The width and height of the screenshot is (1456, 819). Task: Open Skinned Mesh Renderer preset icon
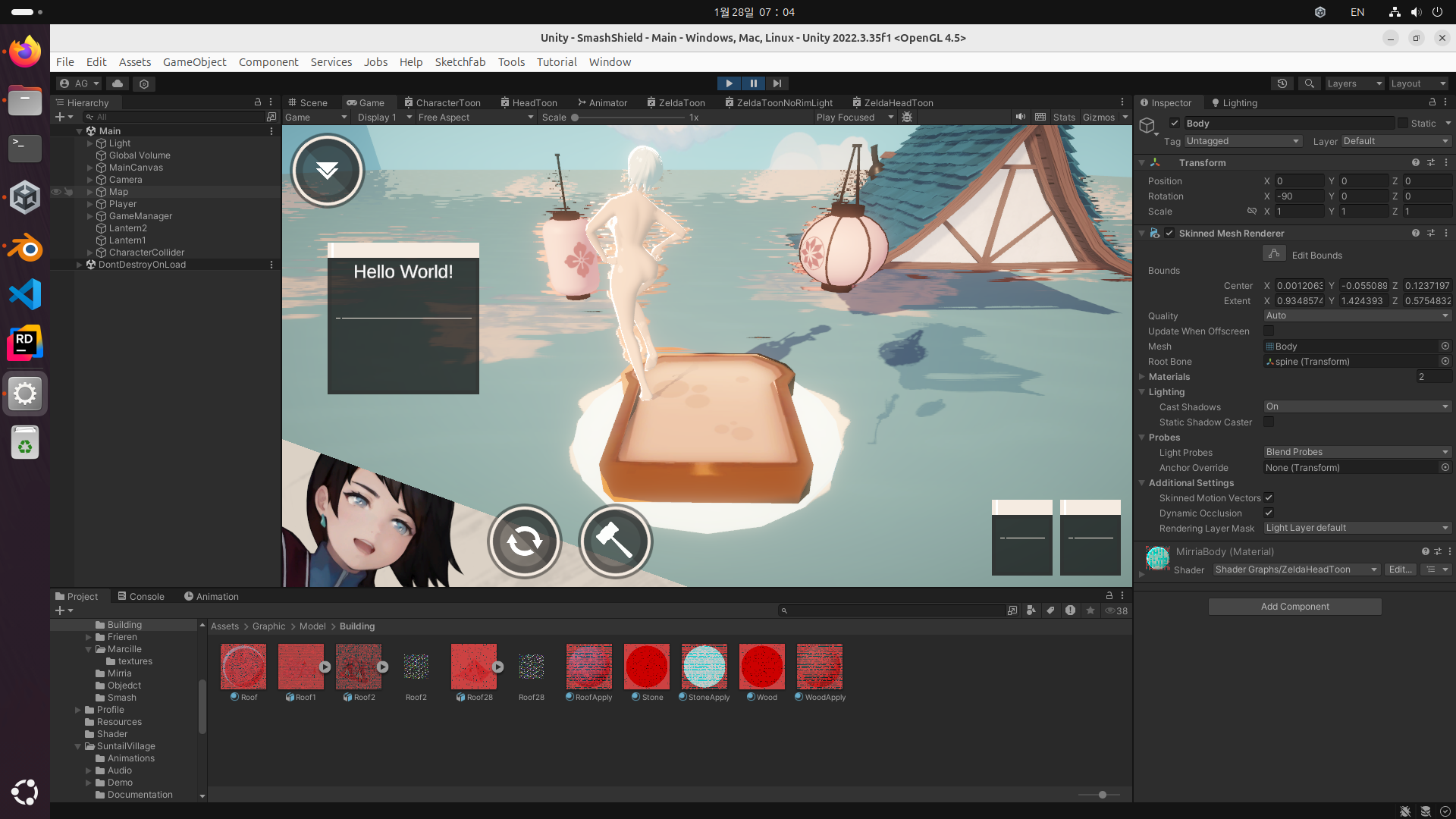click(1431, 233)
